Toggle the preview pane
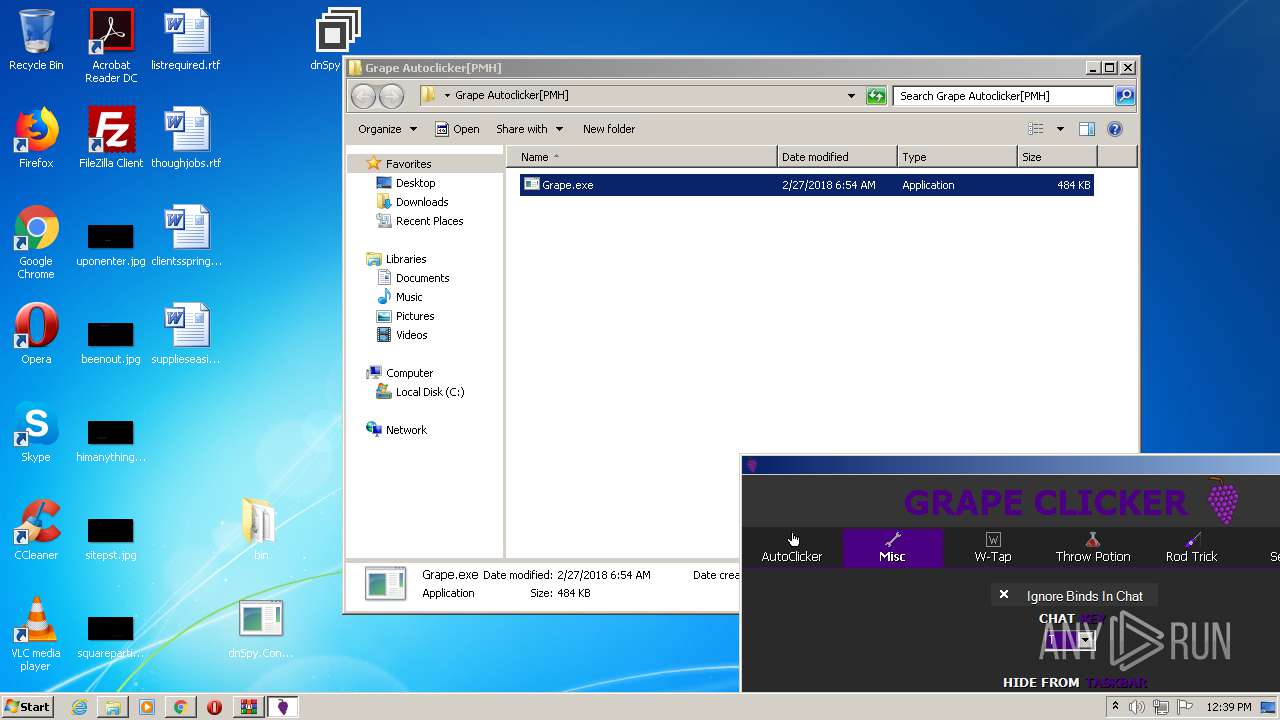 (x=1087, y=129)
